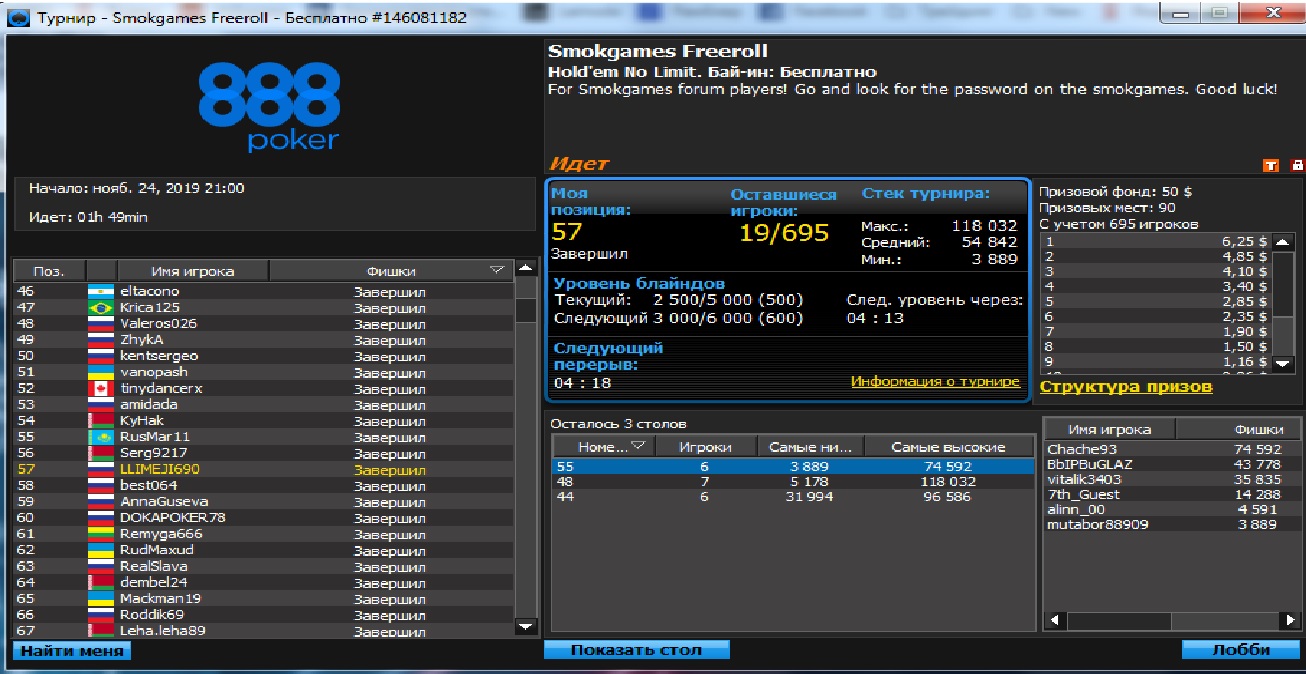Viewport: 1306px width, 674px height.
Task: Click the down arrow of the player list scrollbar
Action: 525,626
